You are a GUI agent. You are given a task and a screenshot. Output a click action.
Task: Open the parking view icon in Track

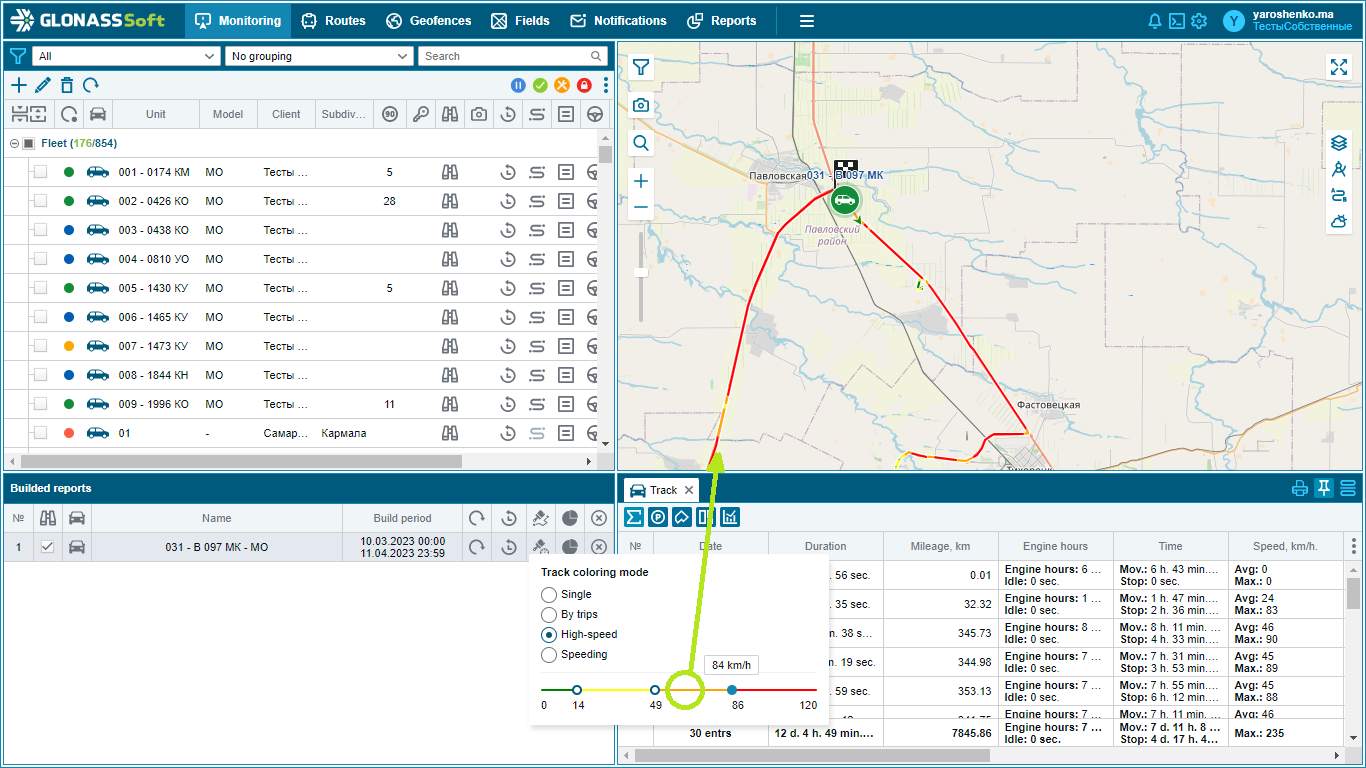coord(658,517)
